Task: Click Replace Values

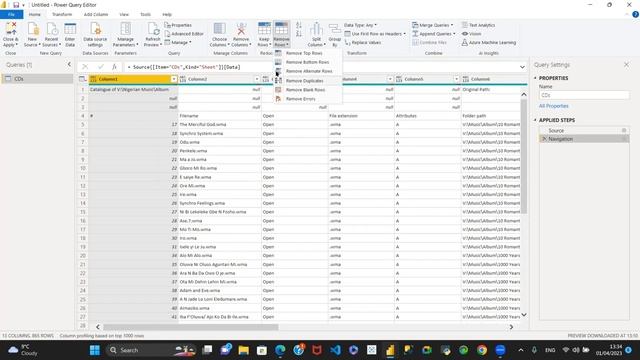Action: pyautogui.click(x=363, y=42)
